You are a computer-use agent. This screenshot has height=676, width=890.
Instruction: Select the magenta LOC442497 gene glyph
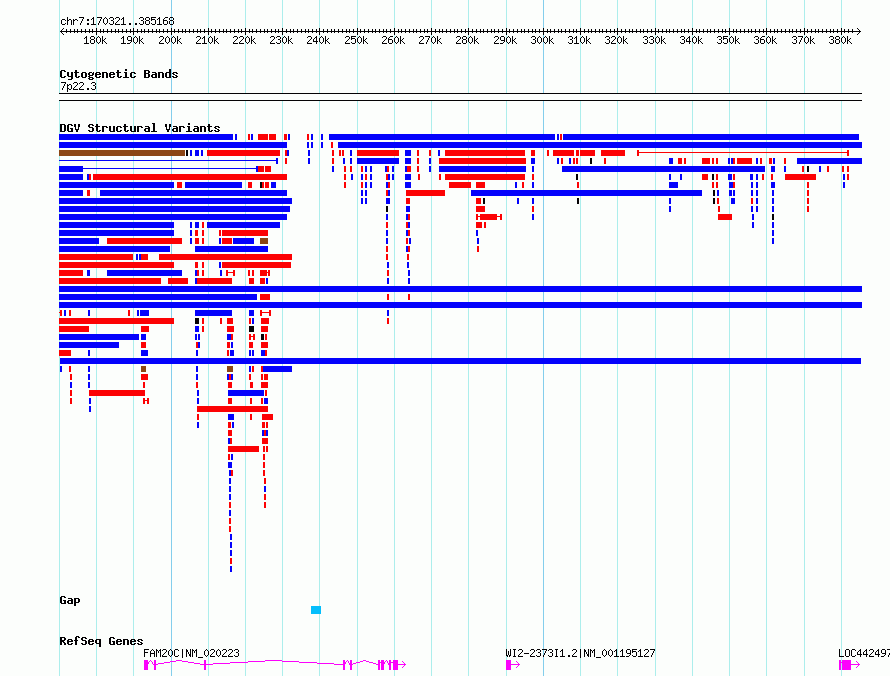pos(849,665)
